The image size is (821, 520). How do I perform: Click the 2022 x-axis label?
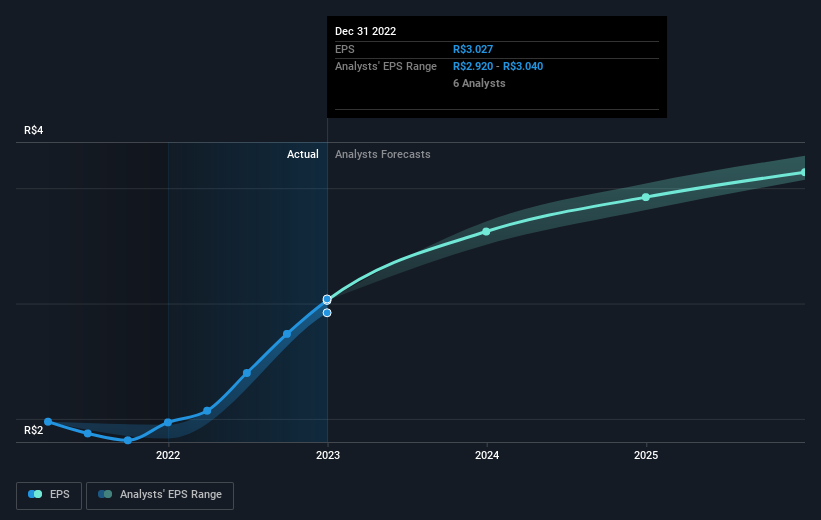[x=168, y=456]
